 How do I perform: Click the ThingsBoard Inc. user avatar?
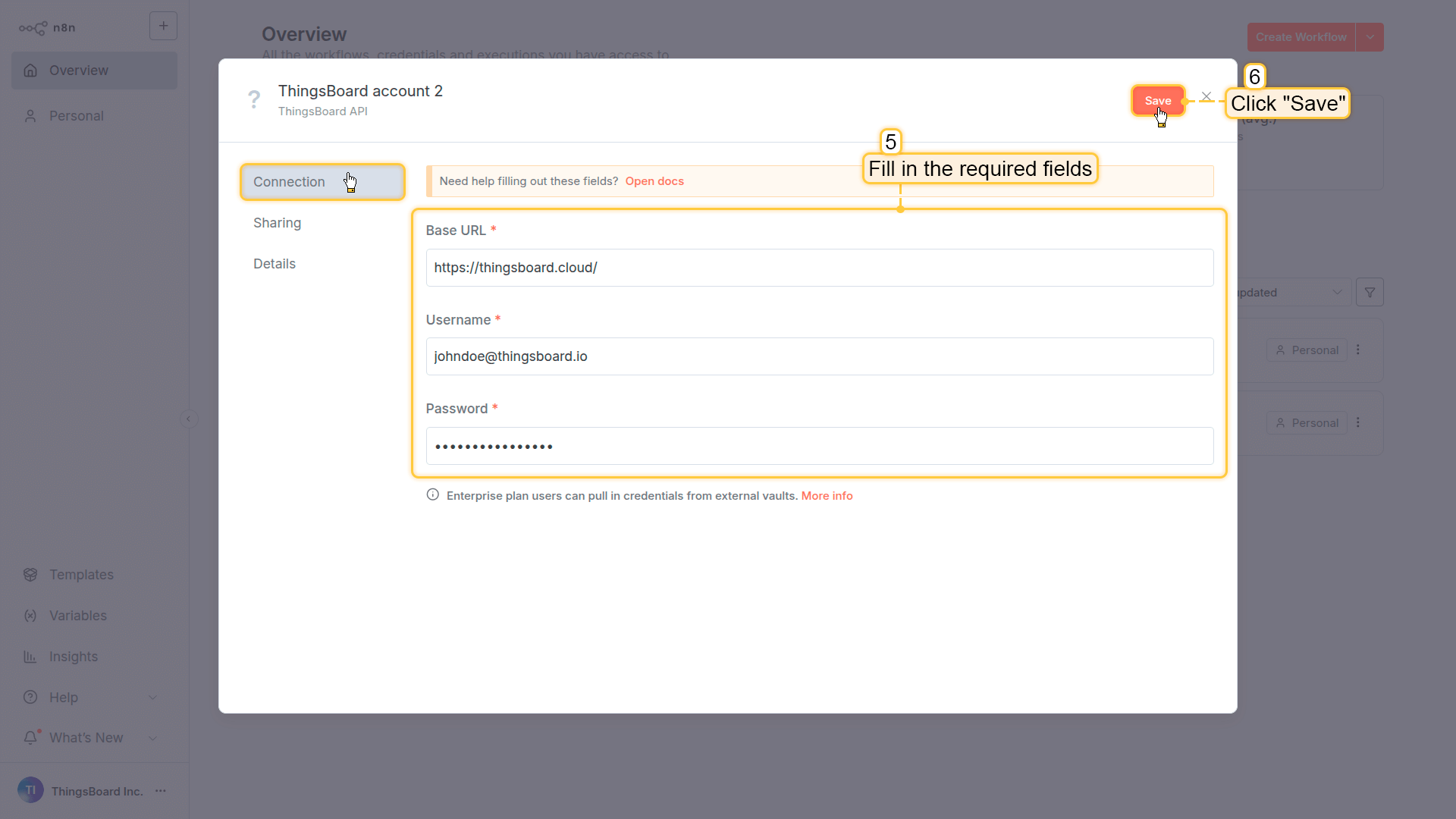point(30,790)
